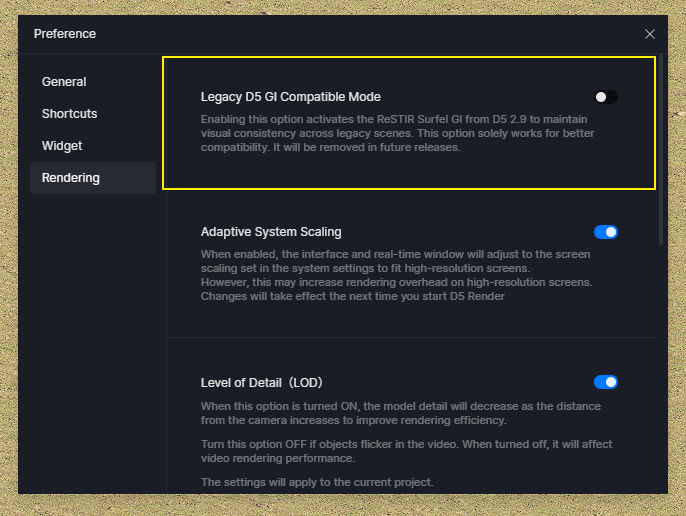The width and height of the screenshot is (686, 516).
Task: Click the model detail decrease description
Action: click(401, 413)
